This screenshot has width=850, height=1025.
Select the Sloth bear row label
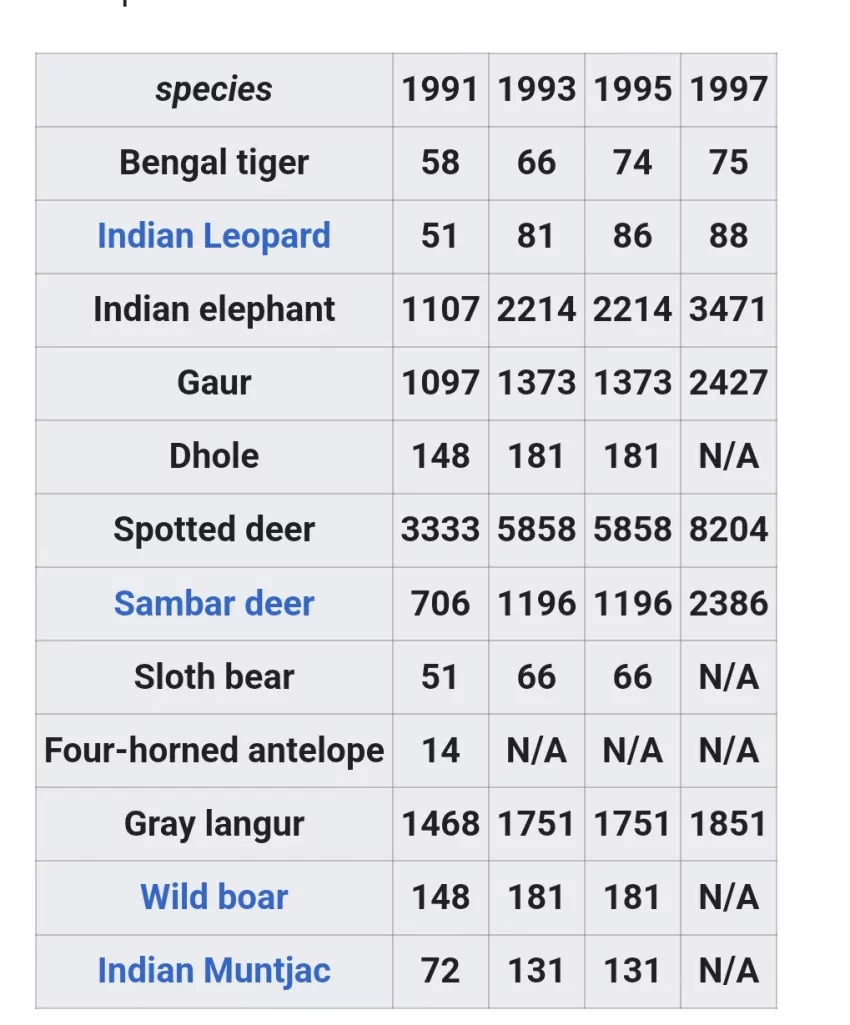pyautogui.click(x=214, y=676)
